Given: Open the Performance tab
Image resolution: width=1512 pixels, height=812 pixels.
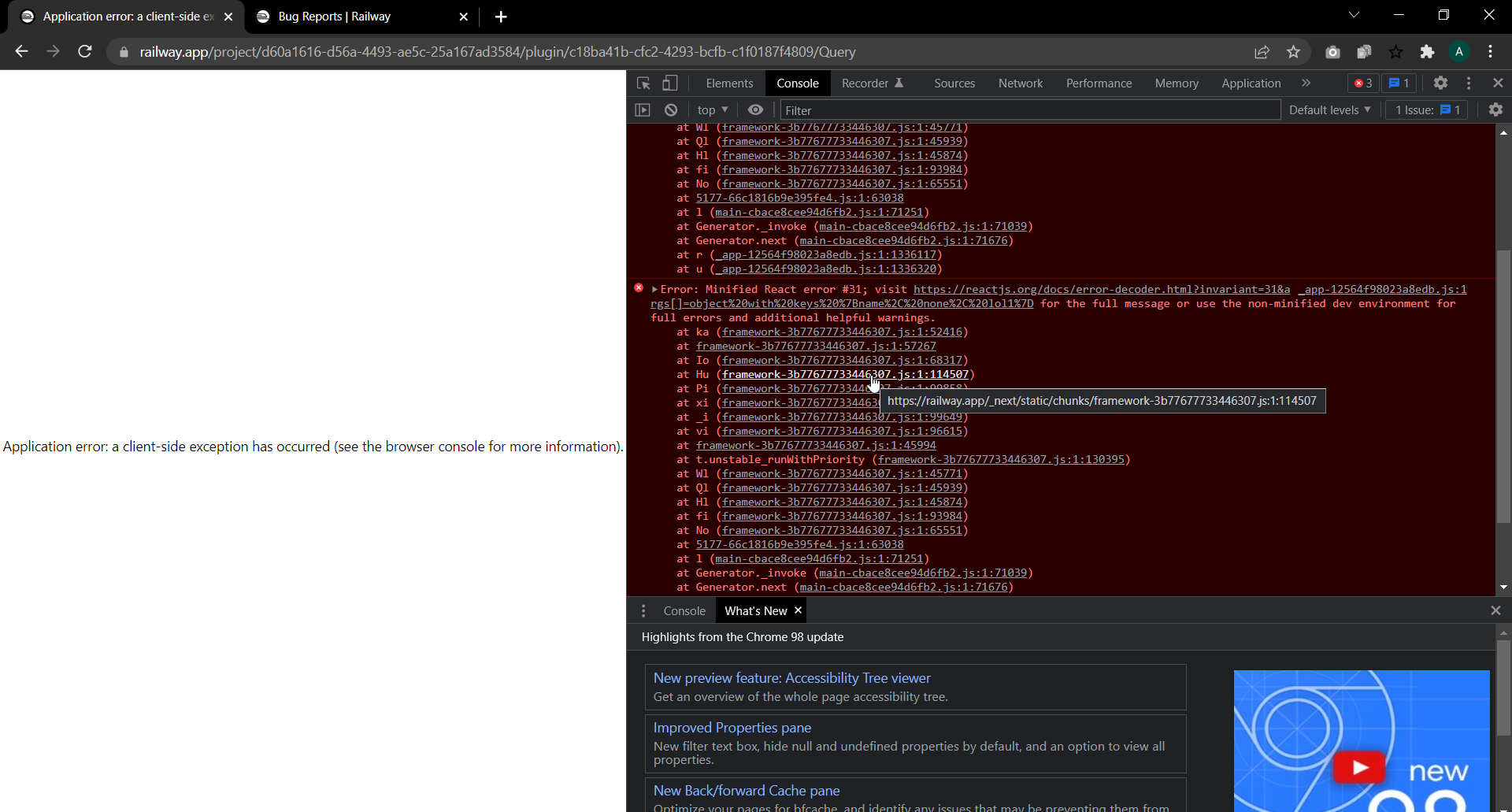Looking at the screenshot, I should (1099, 83).
